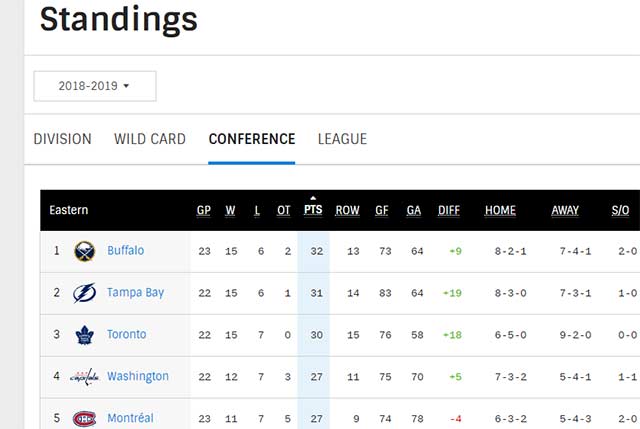Select the Conference standings tab

pos(252,139)
